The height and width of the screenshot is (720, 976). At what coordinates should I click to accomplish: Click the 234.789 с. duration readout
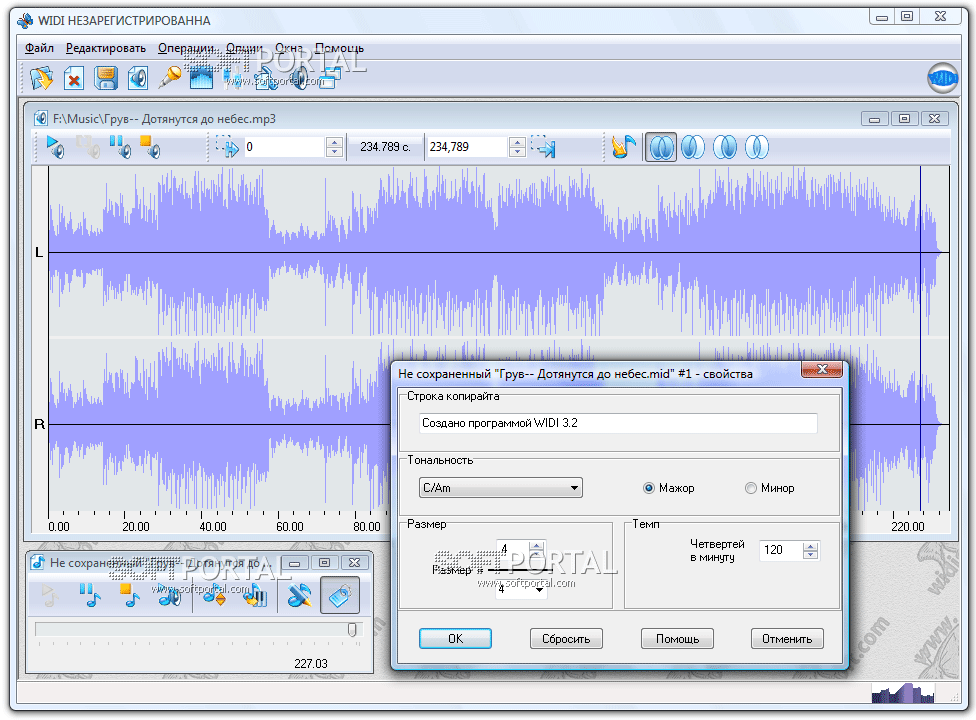tap(385, 147)
